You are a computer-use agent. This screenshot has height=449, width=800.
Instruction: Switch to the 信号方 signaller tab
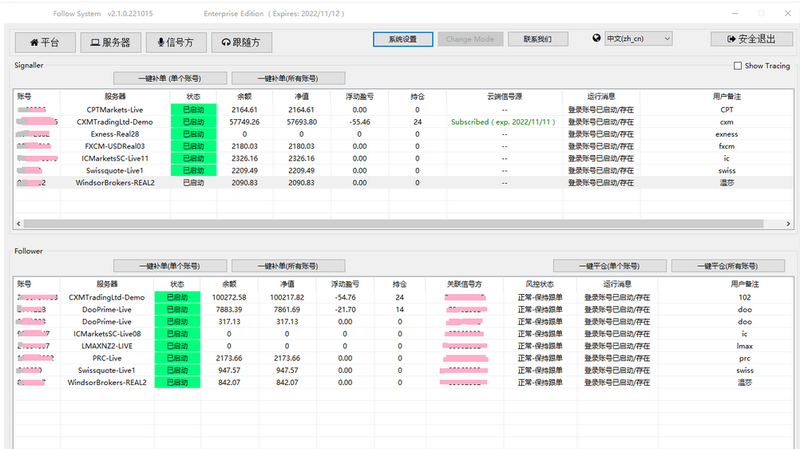(176, 42)
